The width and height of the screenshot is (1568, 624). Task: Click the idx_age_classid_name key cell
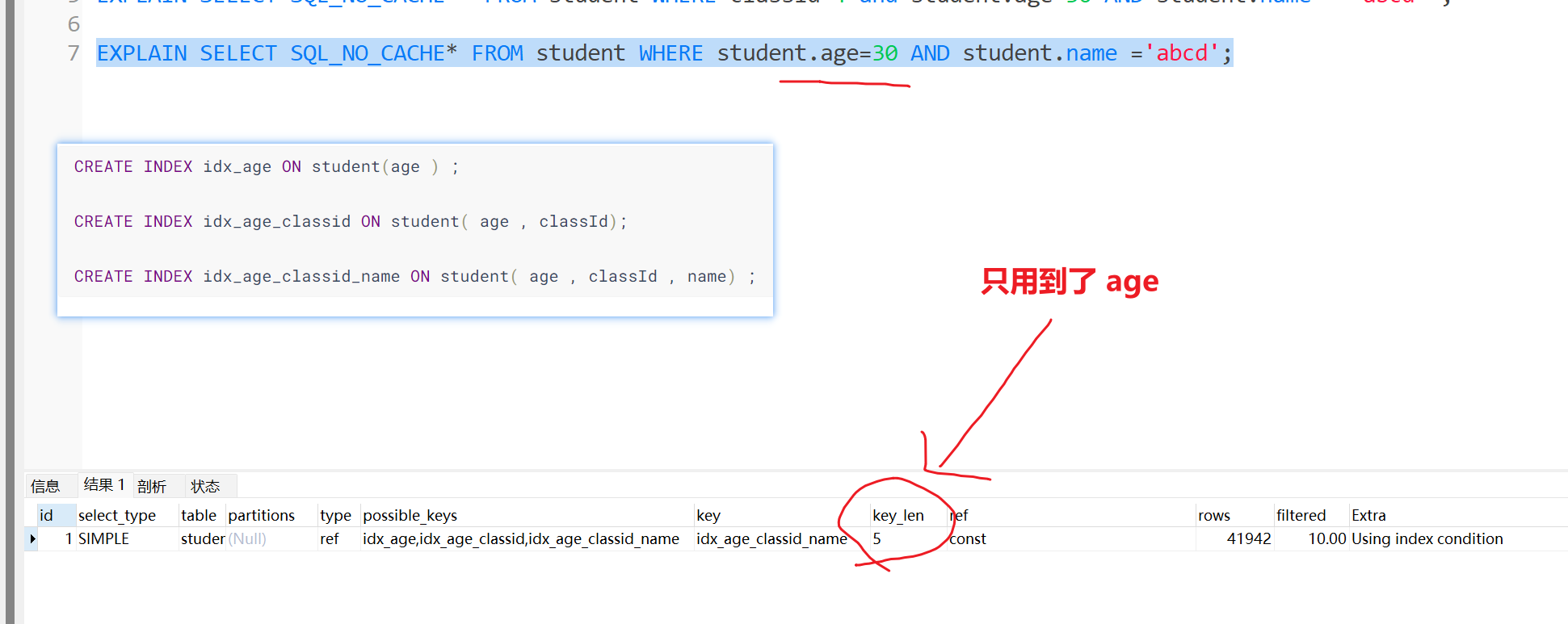click(x=771, y=538)
